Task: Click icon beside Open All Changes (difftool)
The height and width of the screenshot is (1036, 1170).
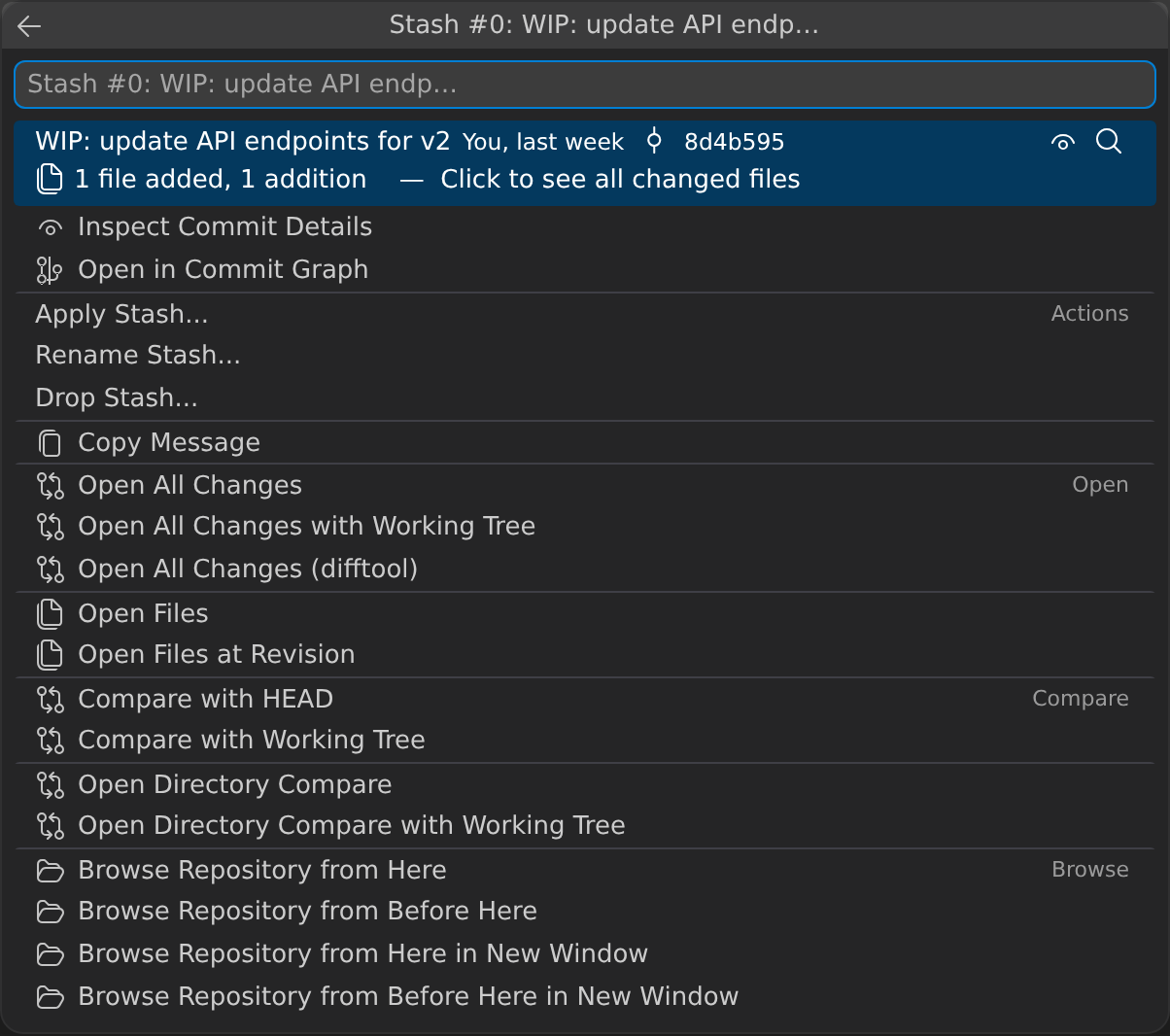Action: [x=50, y=570]
